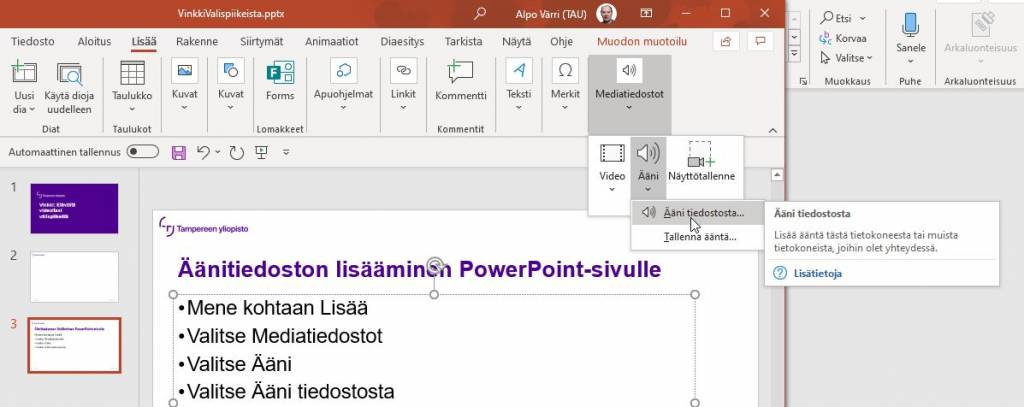Click the share icon in ribbon
This screenshot has width=1024, height=407.
tap(726, 41)
